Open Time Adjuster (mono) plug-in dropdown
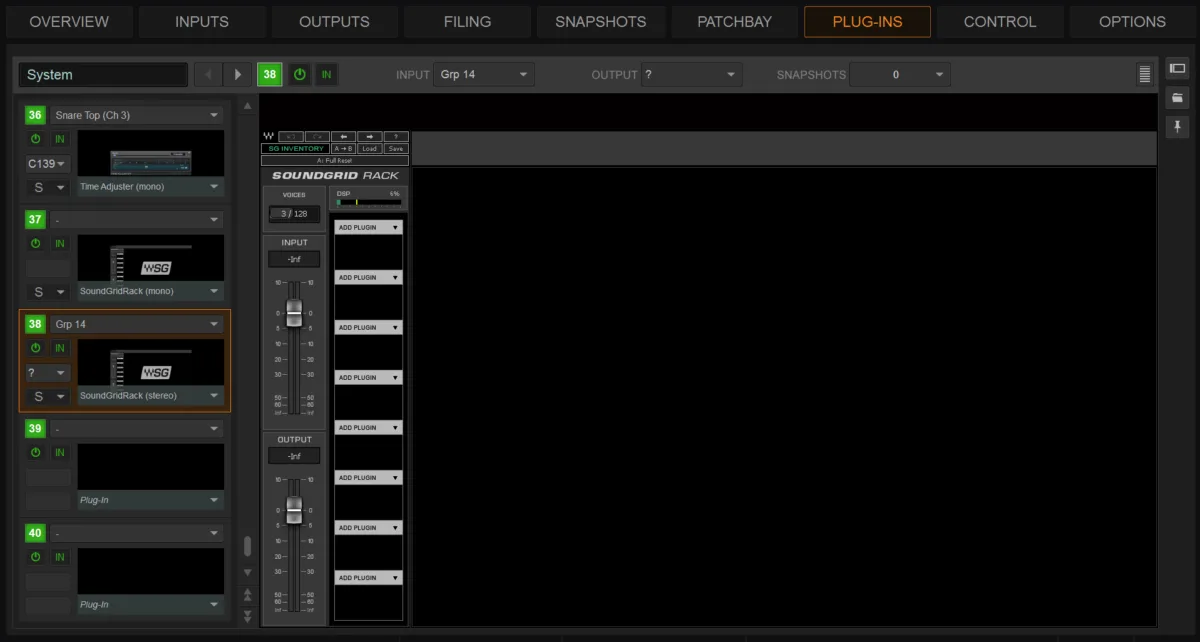 [151, 187]
